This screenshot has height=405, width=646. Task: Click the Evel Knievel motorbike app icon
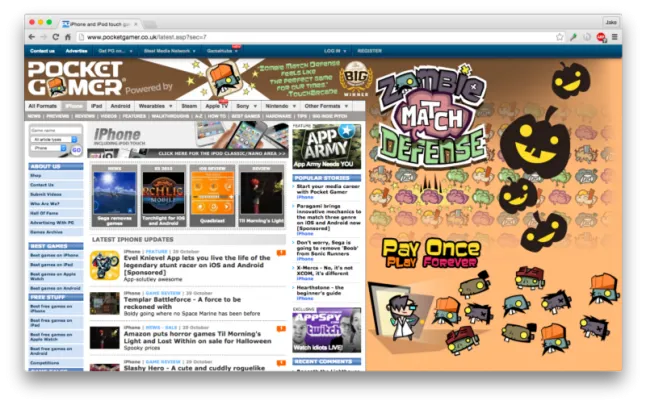click(x=105, y=265)
